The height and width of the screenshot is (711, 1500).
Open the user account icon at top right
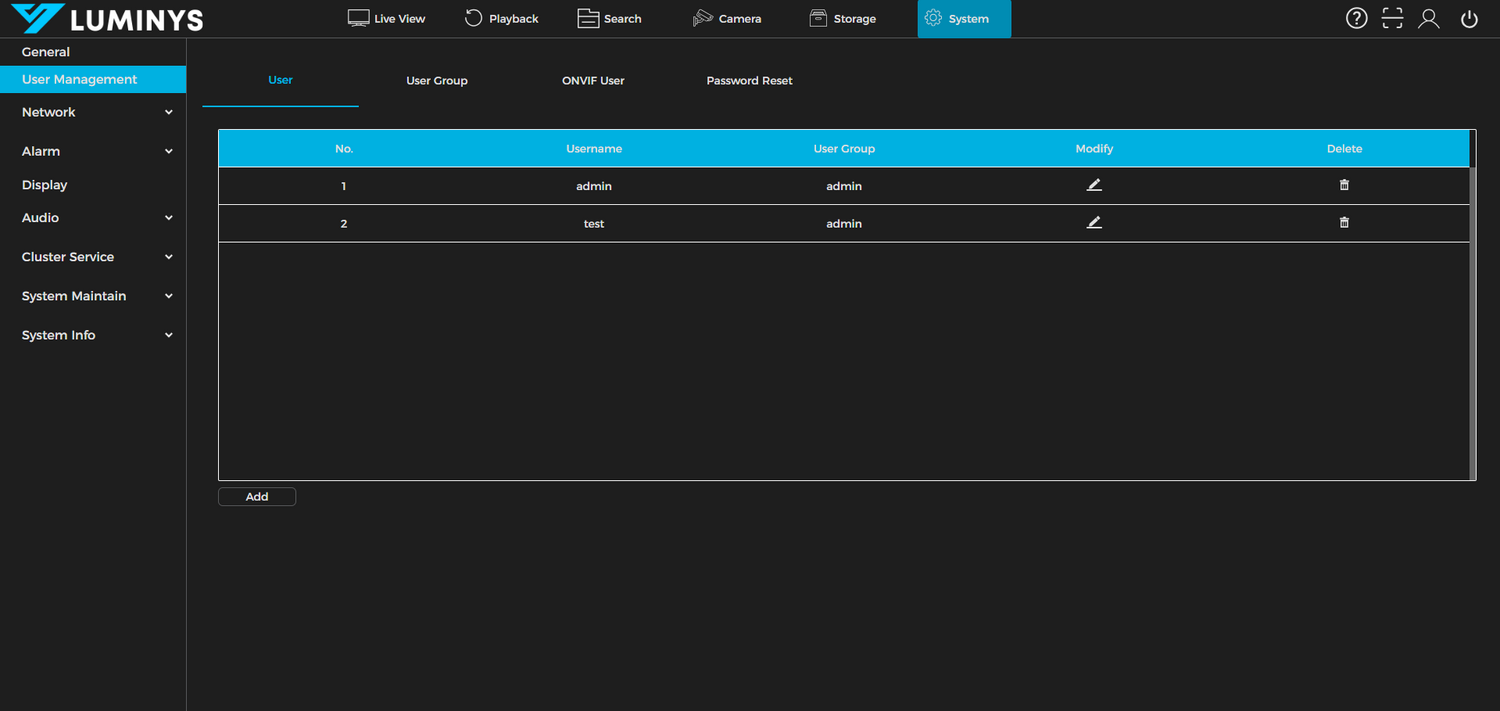click(x=1428, y=18)
